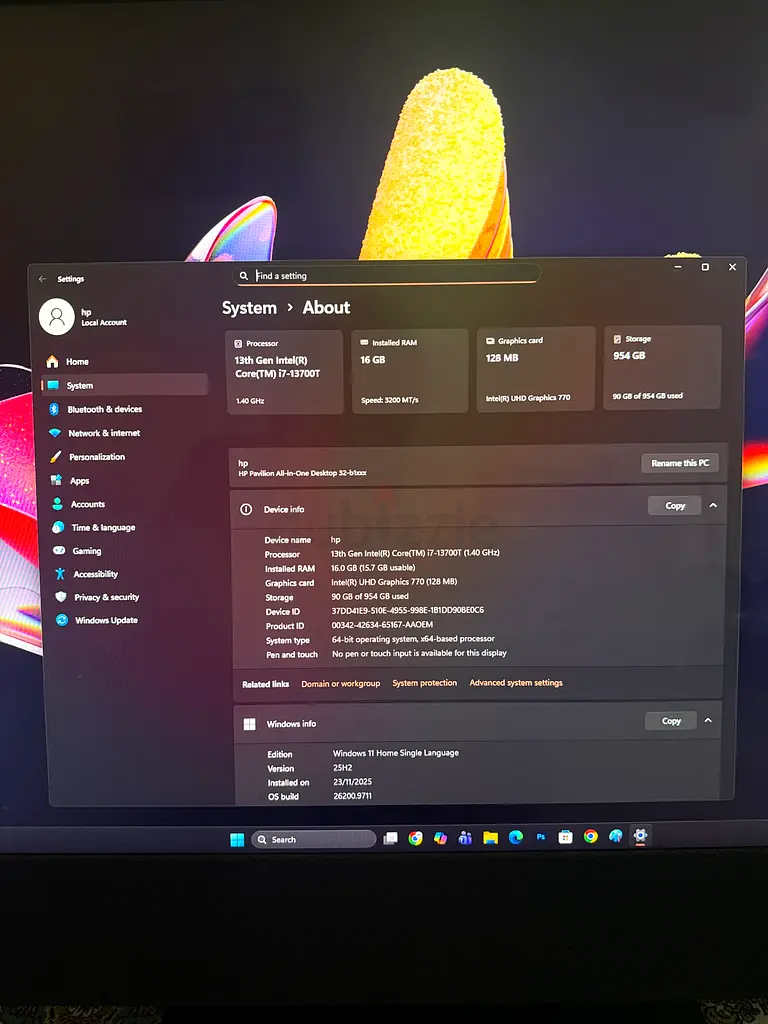Click Windows 11 Home Single Language text
Viewport: 768px width, 1024px height.
click(396, 753)
